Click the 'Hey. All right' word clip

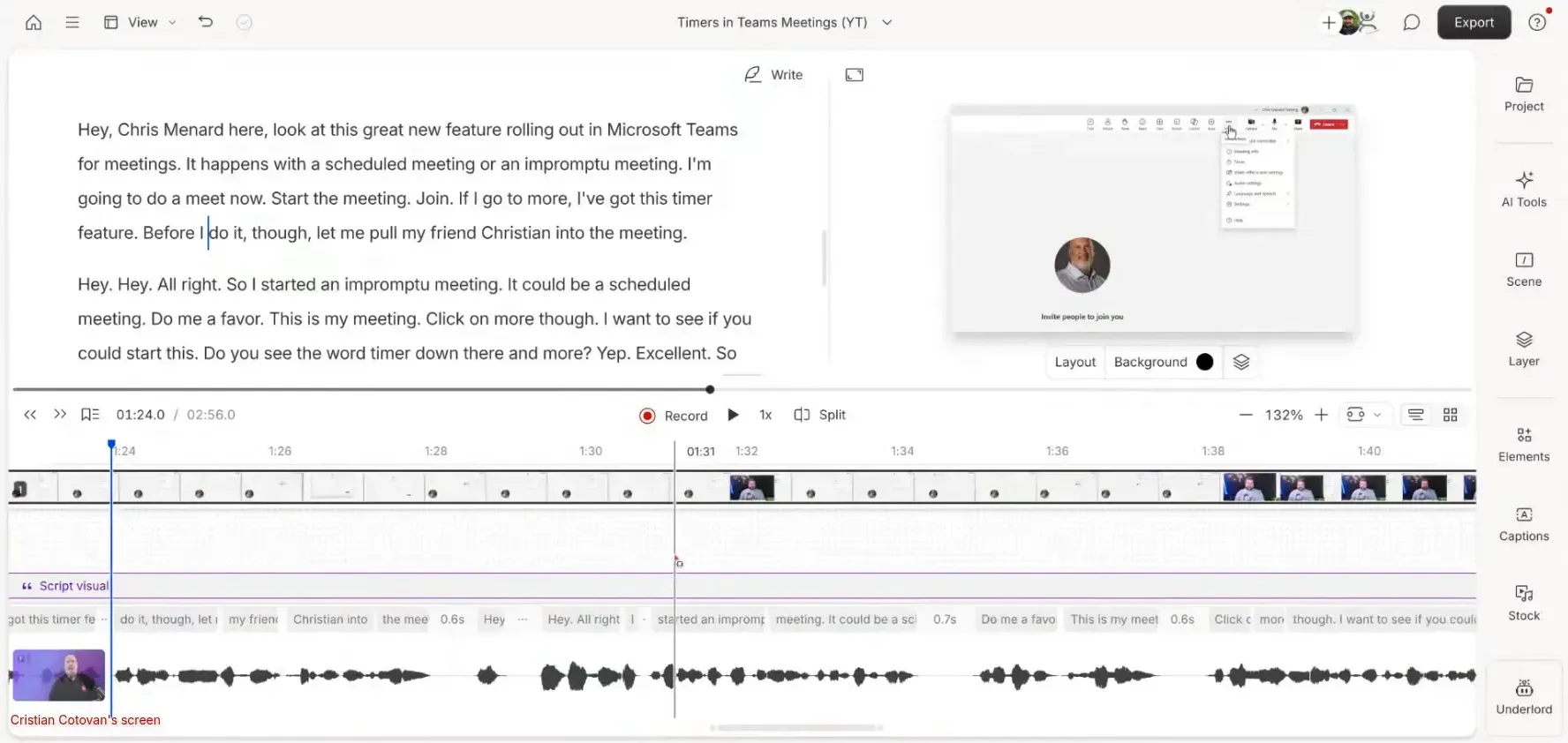pos(583,619)
